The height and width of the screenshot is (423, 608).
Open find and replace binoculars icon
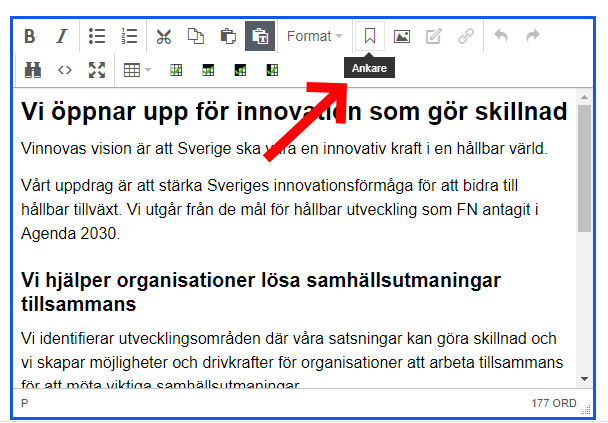33,70
